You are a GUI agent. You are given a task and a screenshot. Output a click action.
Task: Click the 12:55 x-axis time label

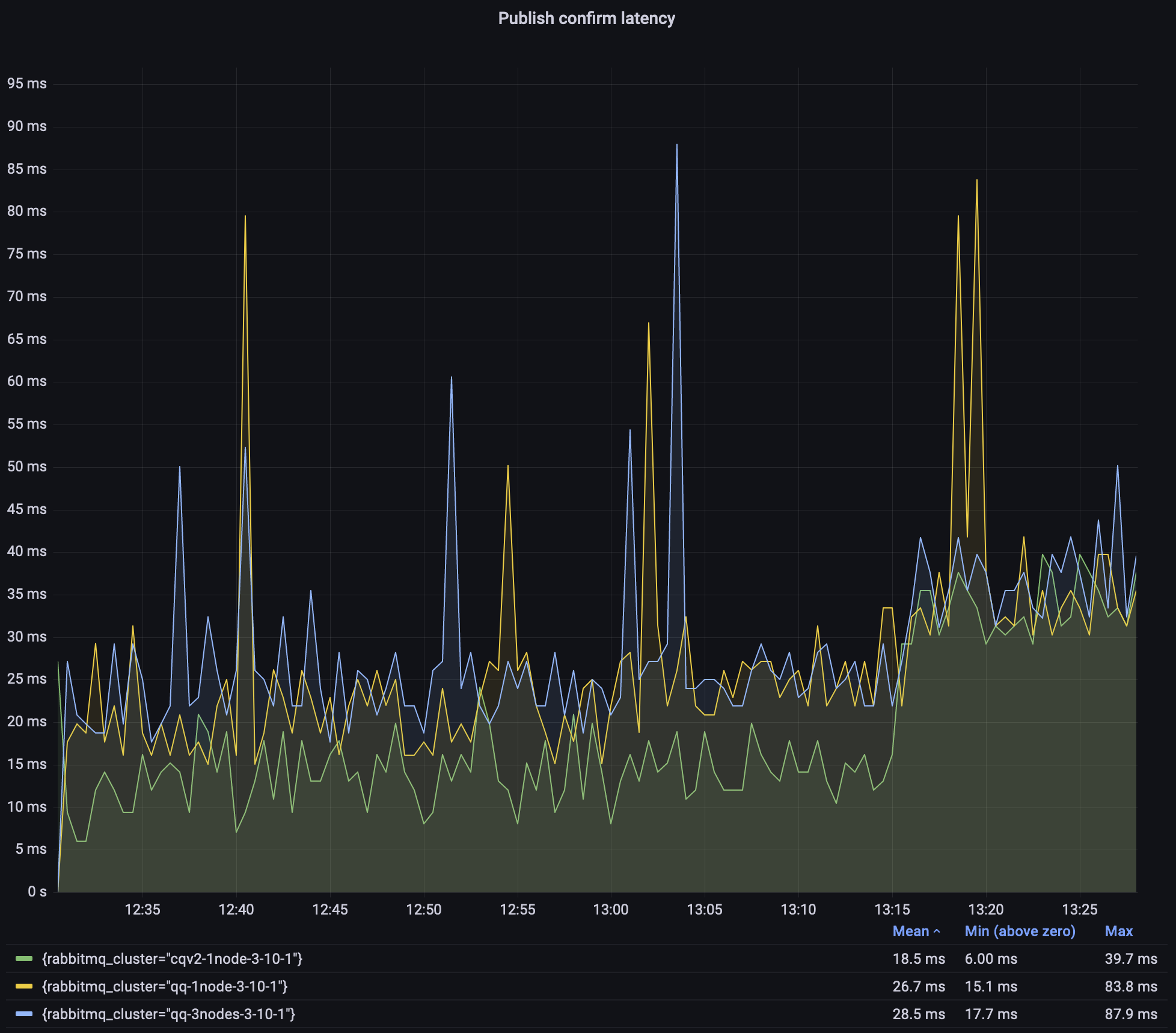tap(517, 909)
